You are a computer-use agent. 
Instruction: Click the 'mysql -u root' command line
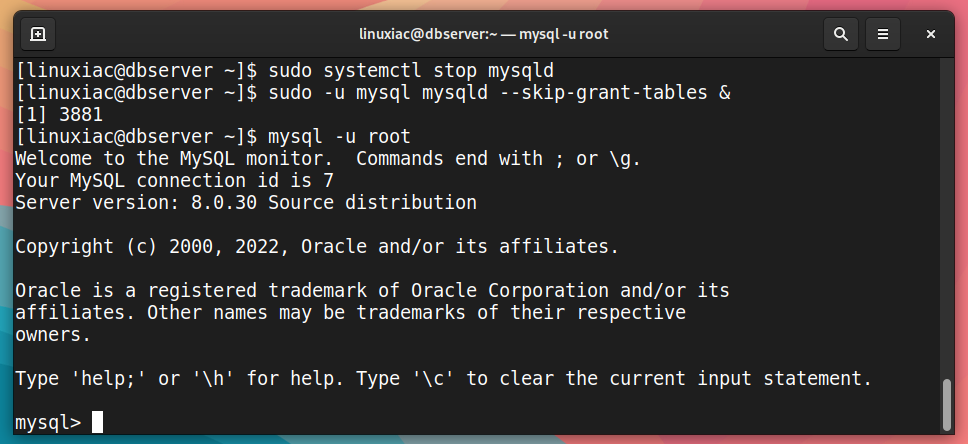click(339, 136)
